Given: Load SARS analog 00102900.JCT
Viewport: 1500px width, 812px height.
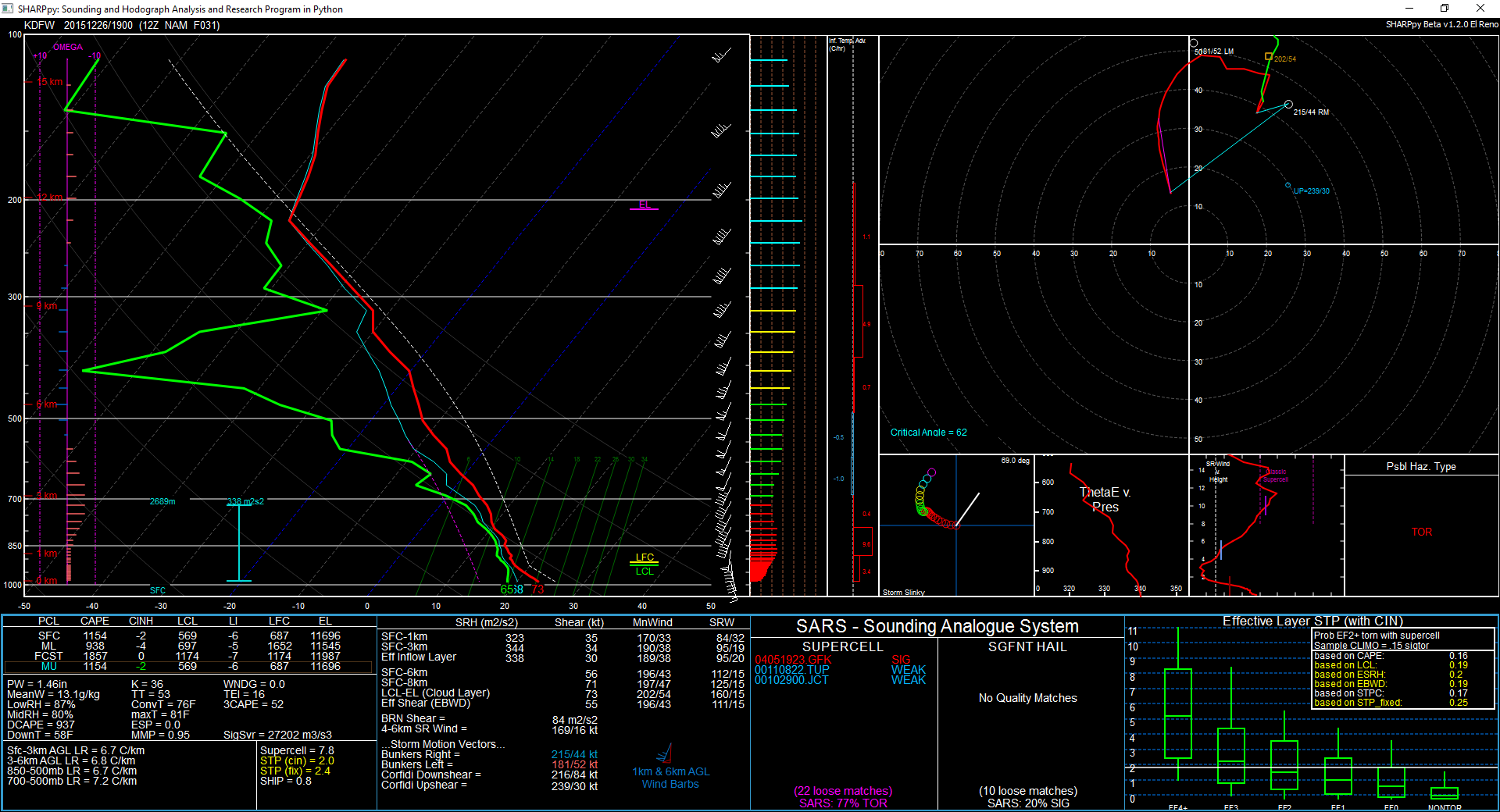Looking at the screenshot, I should (791, 680).
